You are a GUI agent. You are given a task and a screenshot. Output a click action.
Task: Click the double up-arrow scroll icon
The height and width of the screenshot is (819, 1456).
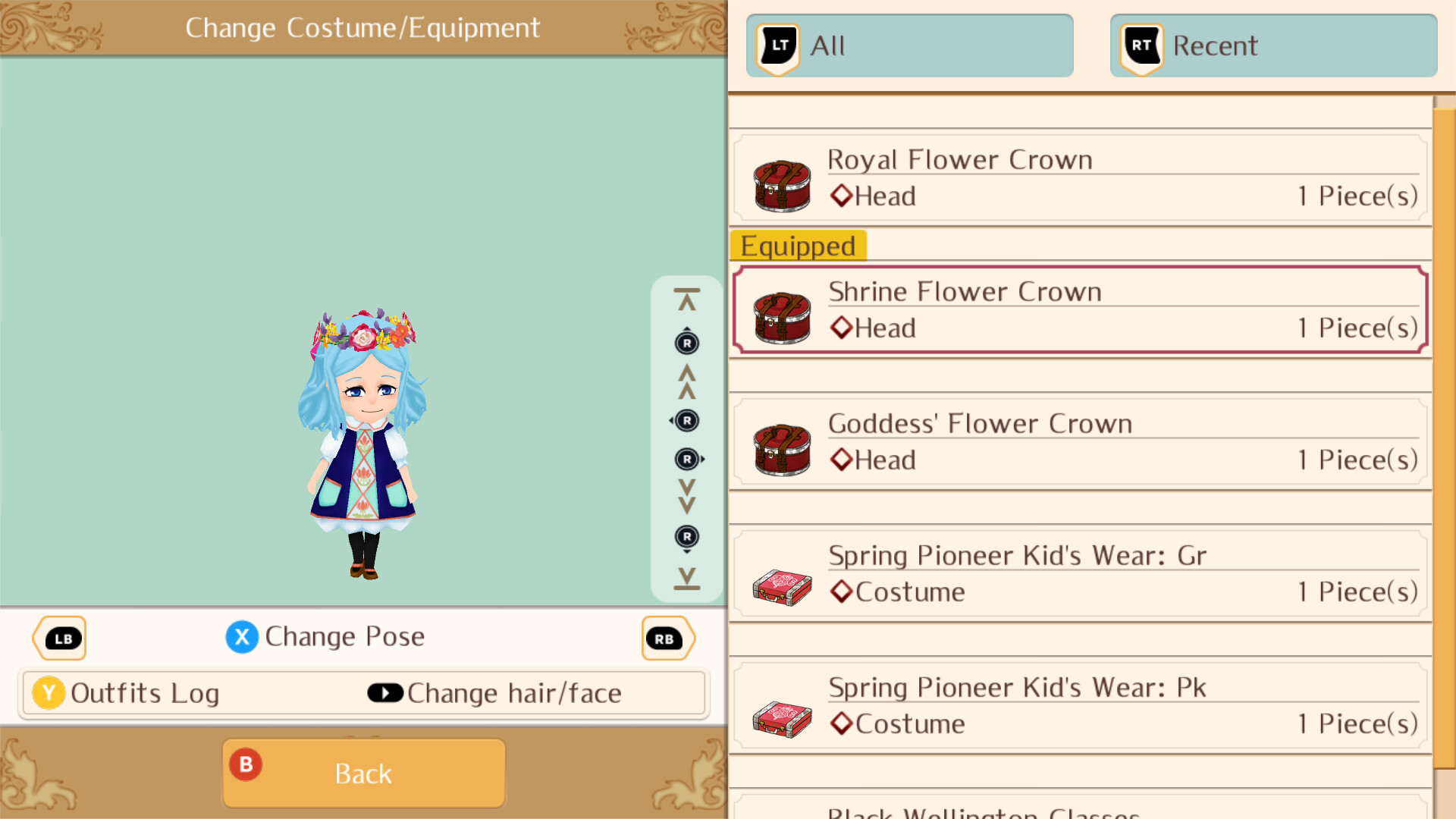687,381
